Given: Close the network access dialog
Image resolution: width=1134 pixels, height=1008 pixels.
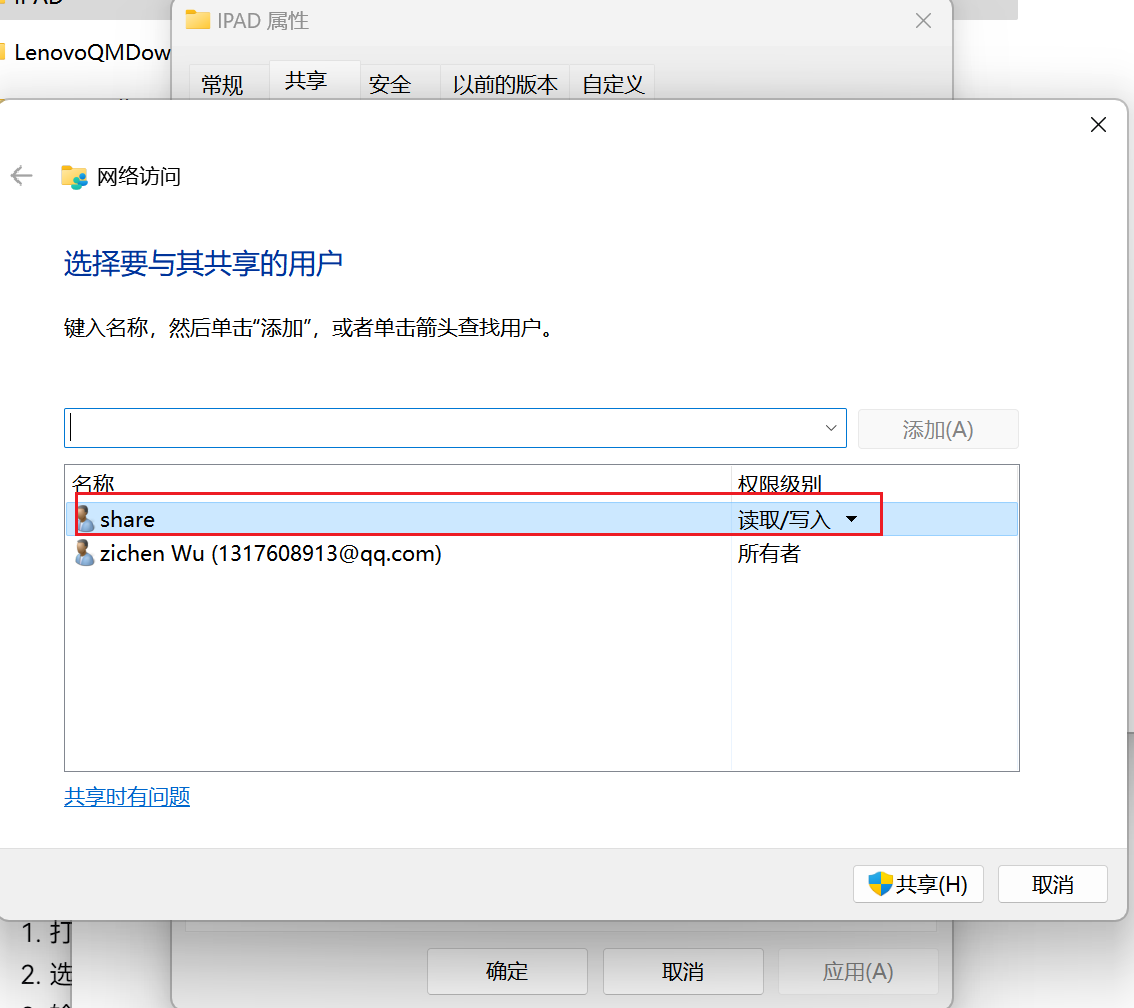Looking at the screenshot, I should (1098, 125).
